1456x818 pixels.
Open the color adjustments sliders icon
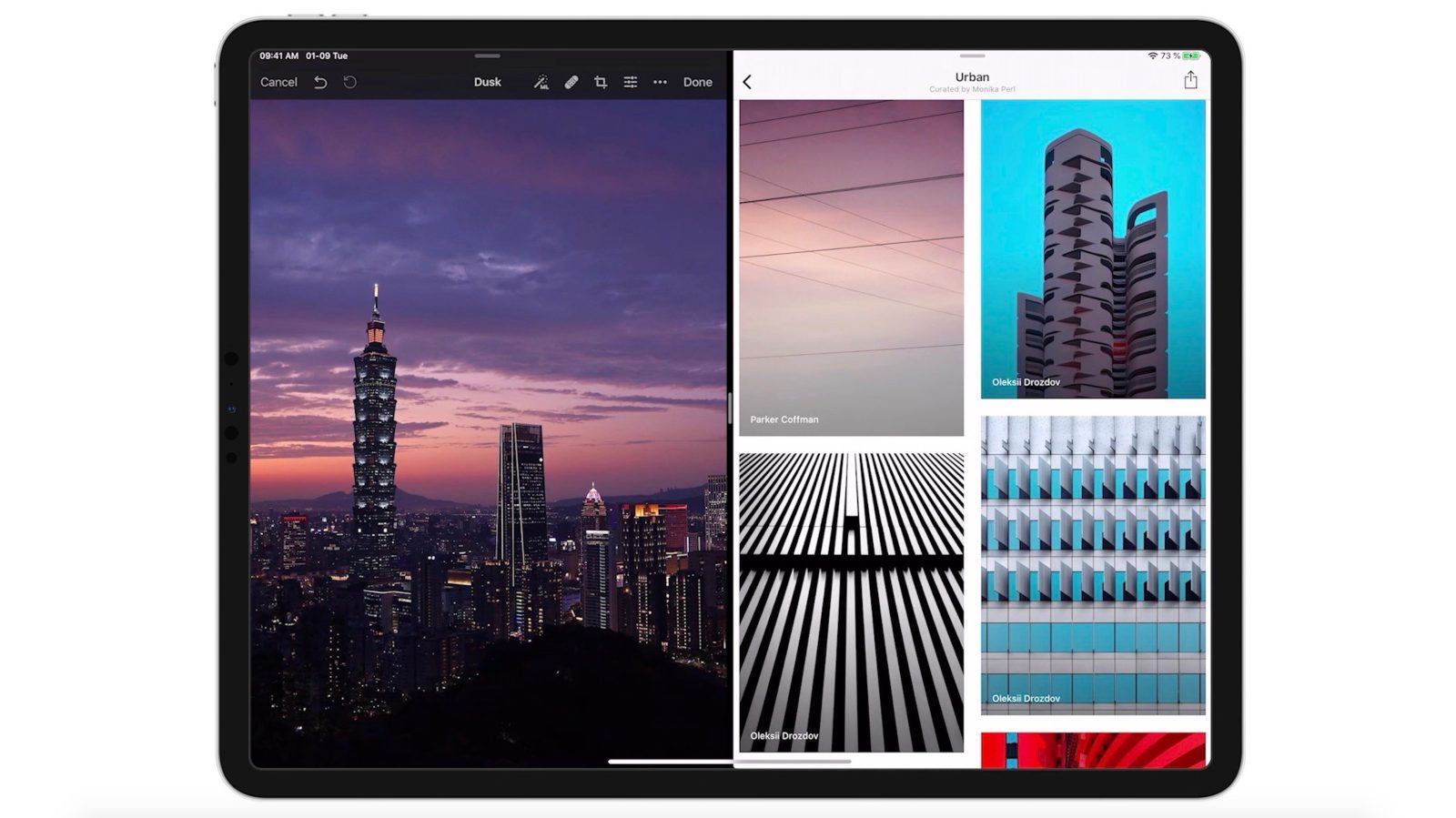point(630,82)
